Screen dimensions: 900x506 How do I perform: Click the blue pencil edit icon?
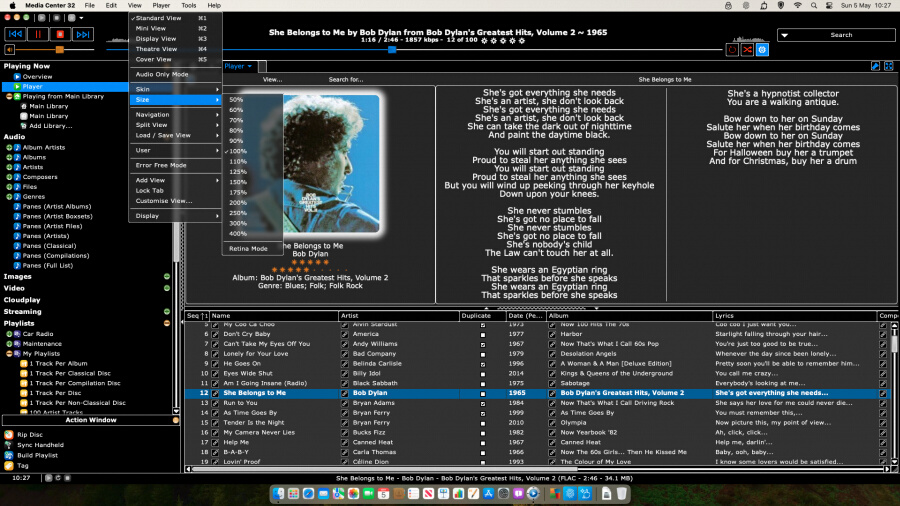[875, 67]
